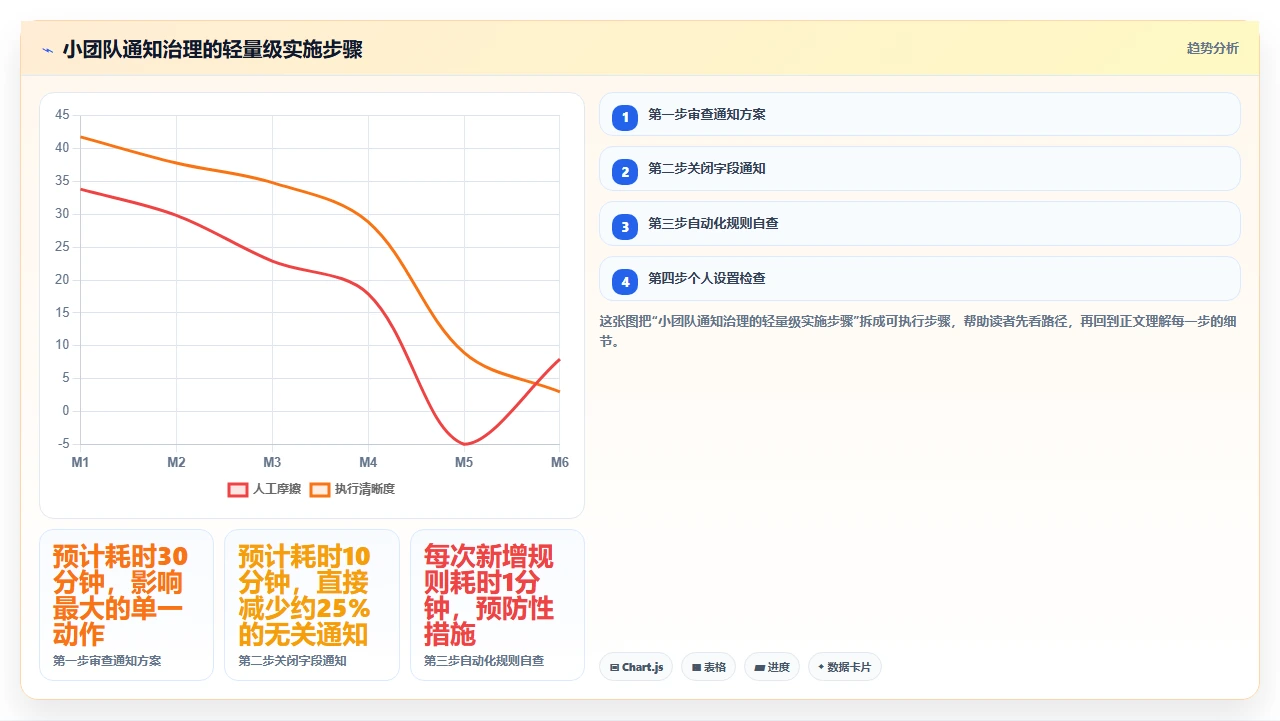Select the Chart.js tag

click(x=636, y=667)
